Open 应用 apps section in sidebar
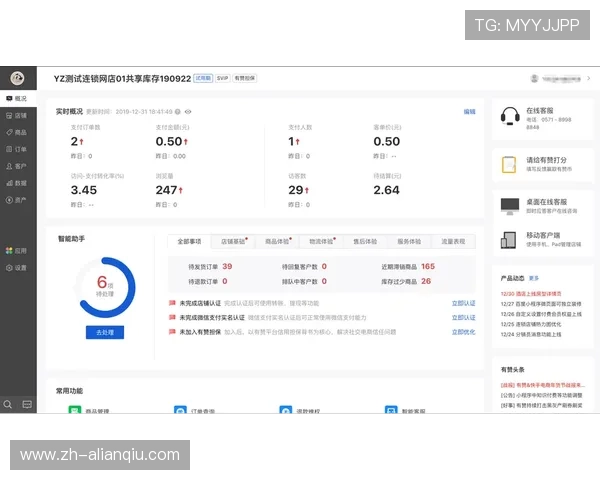Screen dimensions: 600x480 click(x=17, y=251)
